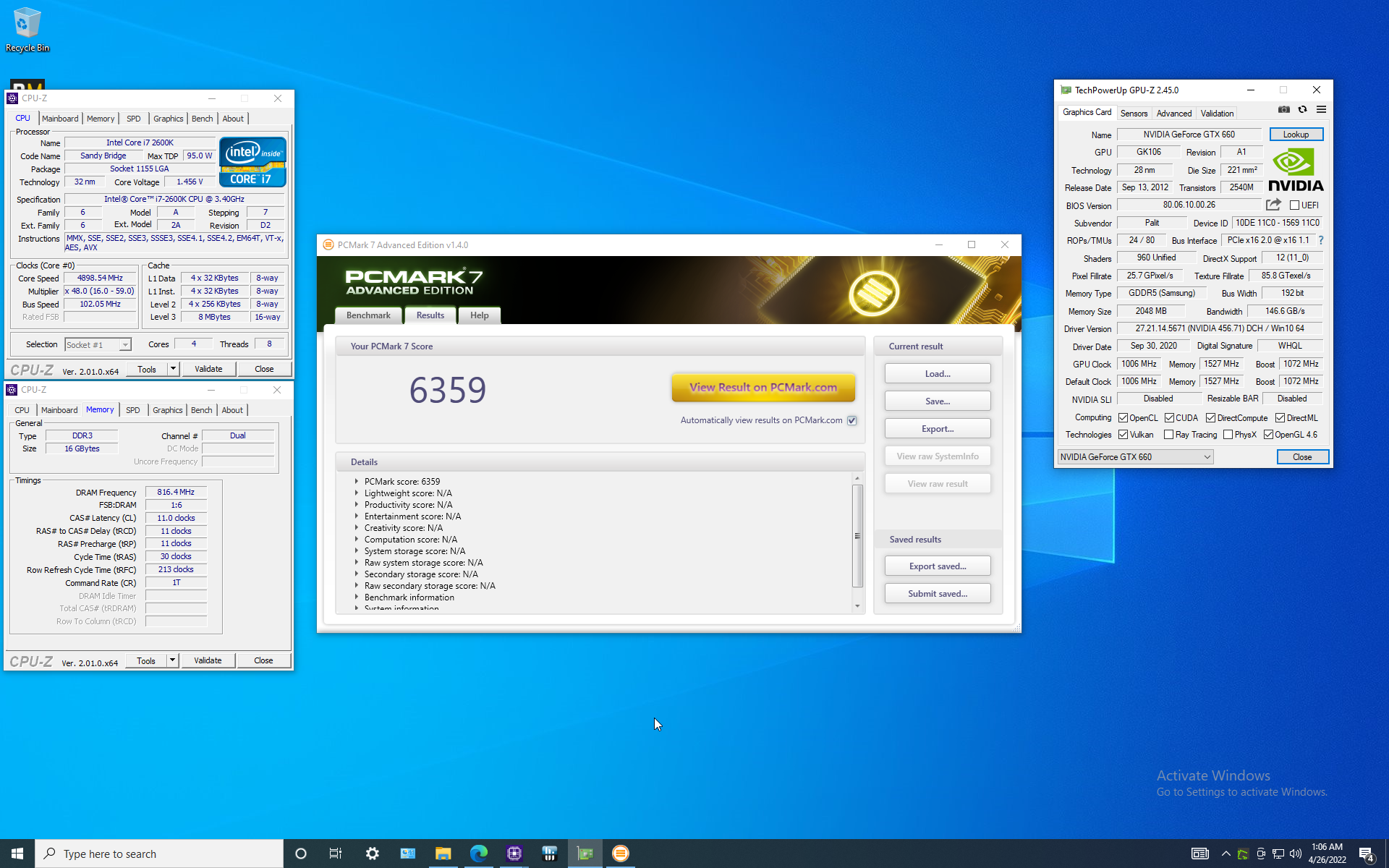The image size is (1389, 868).
Task: Open network status in system tray
Action: click(x=1278, y=854)
